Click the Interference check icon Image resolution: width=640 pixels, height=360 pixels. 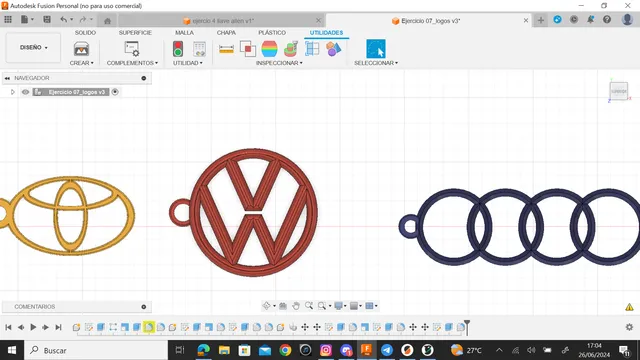pos(248,49)
